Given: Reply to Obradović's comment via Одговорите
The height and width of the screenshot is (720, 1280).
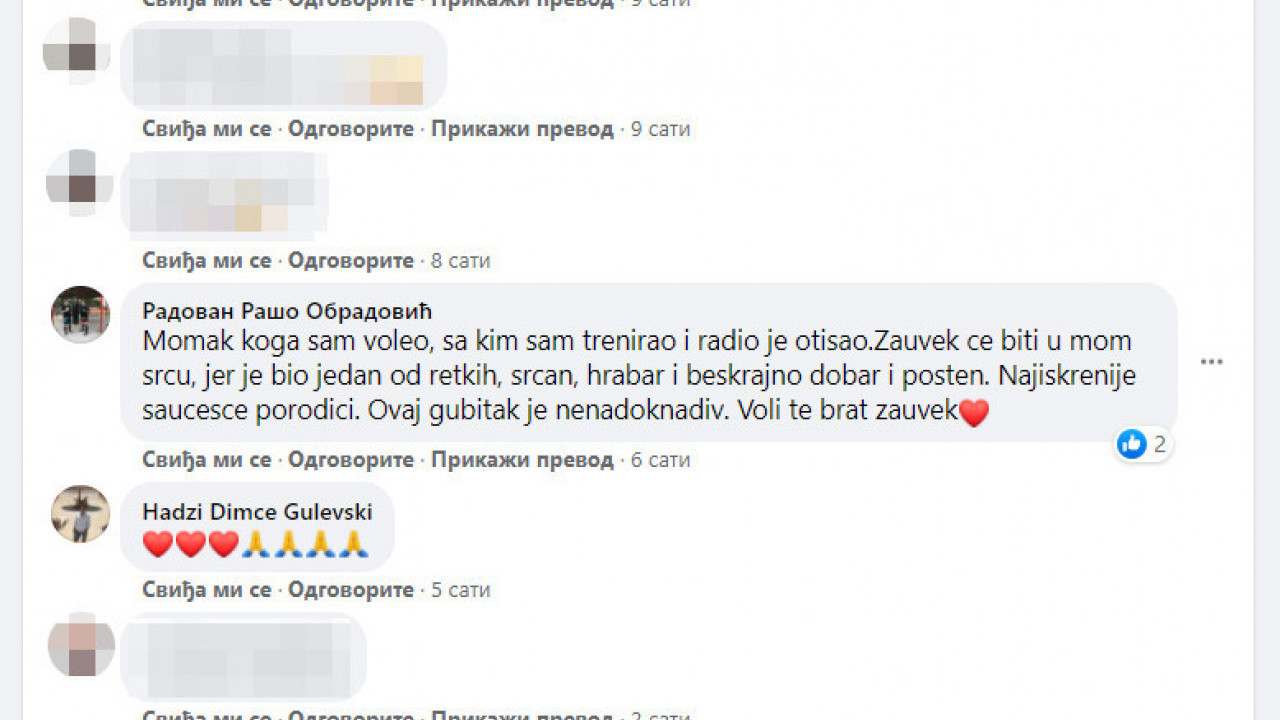Looking at the screenshot, I should [351, 460].
